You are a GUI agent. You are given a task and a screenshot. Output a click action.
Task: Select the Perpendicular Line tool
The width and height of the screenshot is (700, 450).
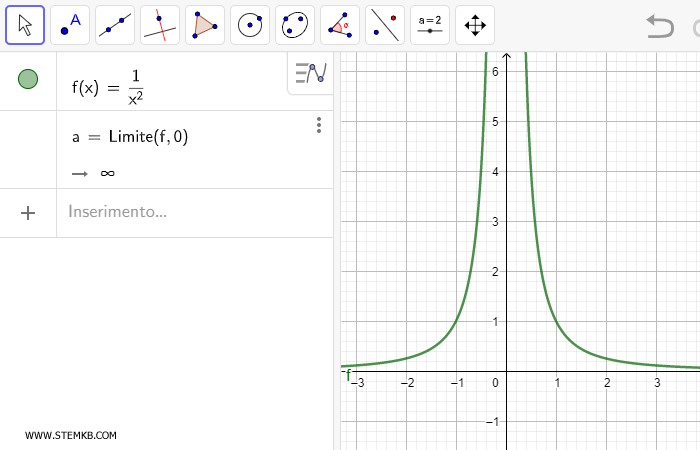click(160, 25)
